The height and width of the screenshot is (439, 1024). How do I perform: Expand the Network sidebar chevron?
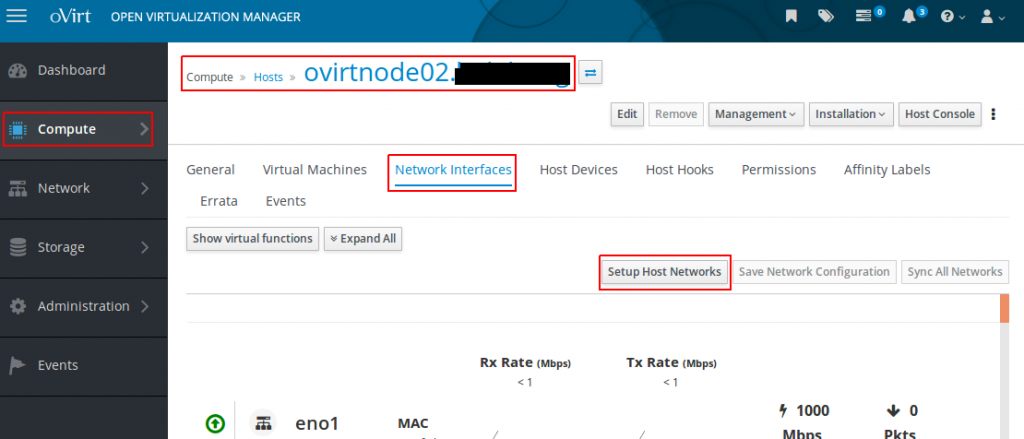tap(144, 189)
